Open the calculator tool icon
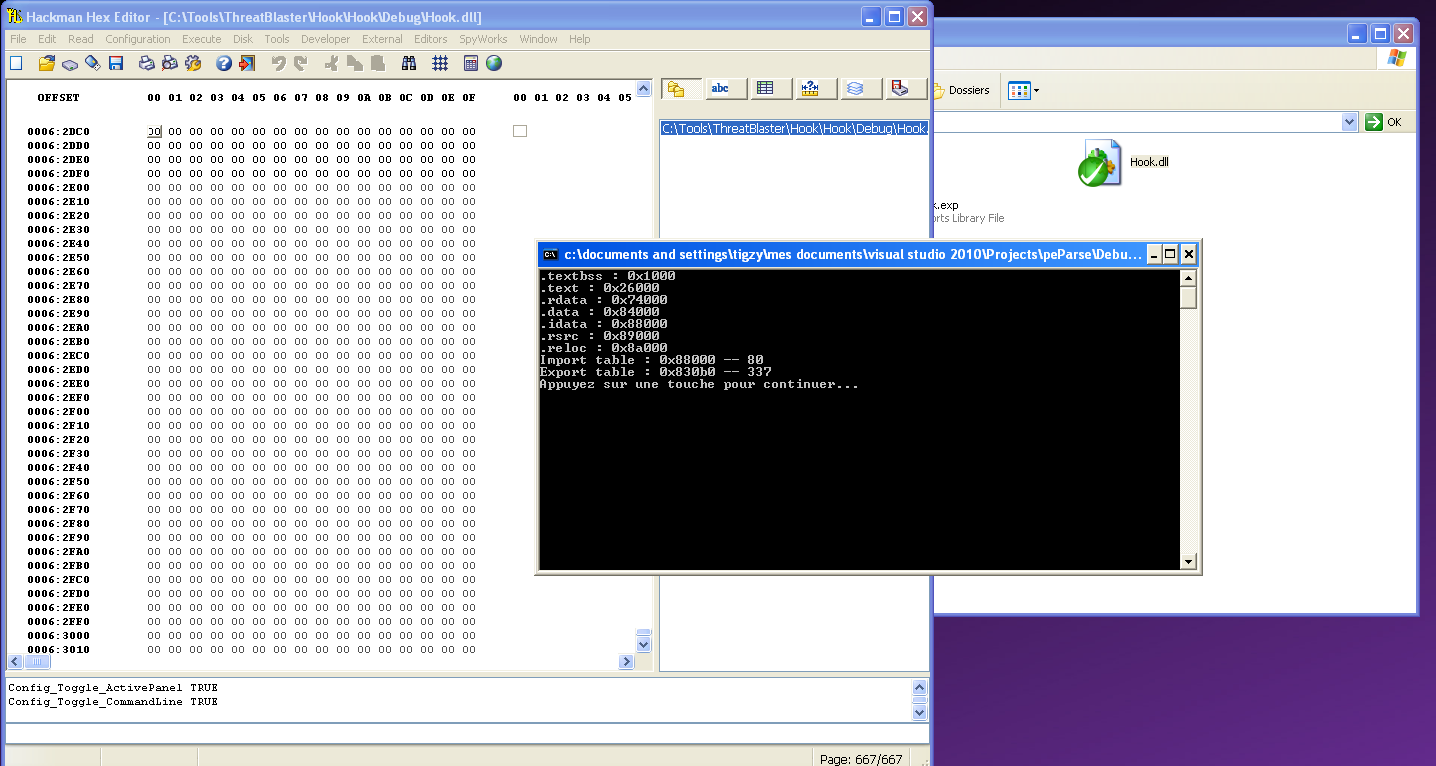 pos(471,64)
